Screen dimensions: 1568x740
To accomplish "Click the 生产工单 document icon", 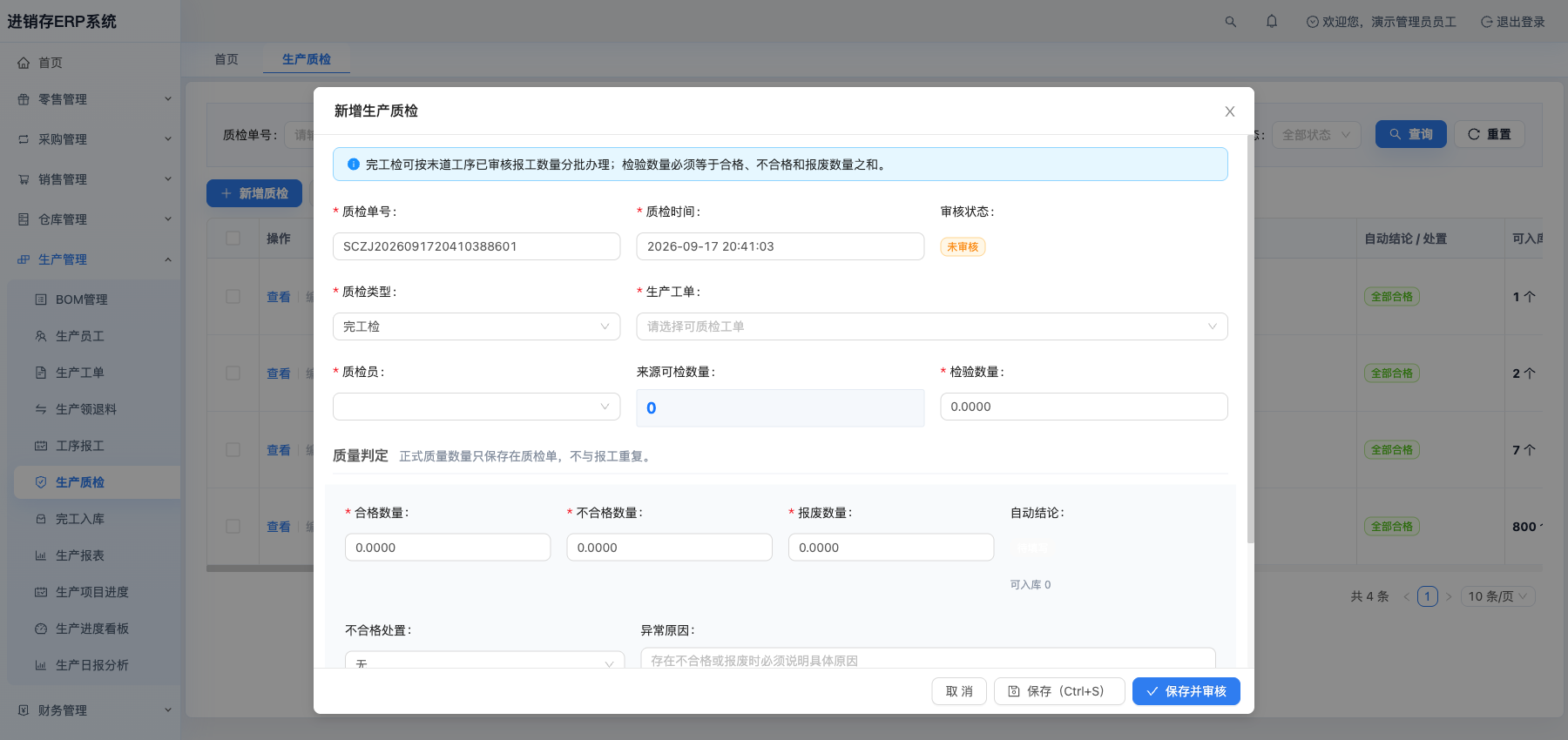I will click(41, 373).
